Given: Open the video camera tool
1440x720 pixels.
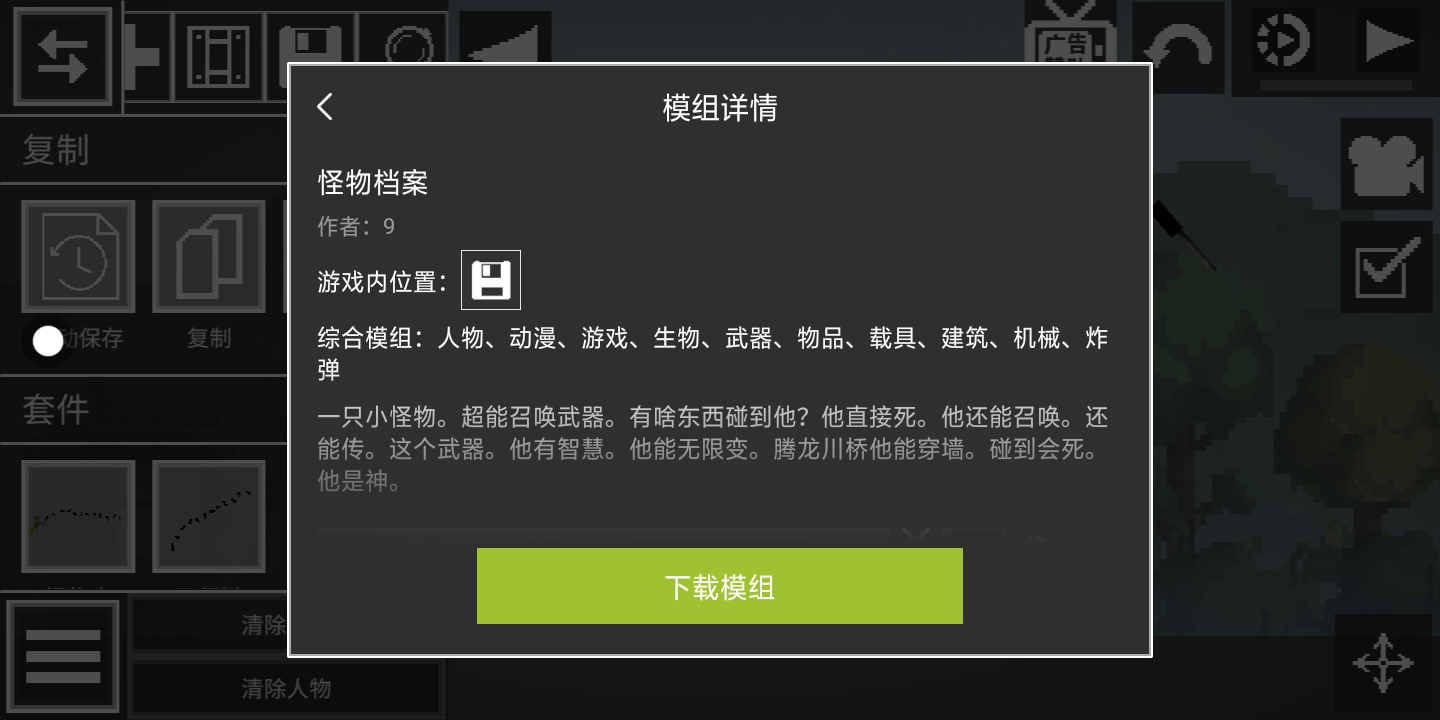Looking at the screenshot, I should click(1386, 164).
